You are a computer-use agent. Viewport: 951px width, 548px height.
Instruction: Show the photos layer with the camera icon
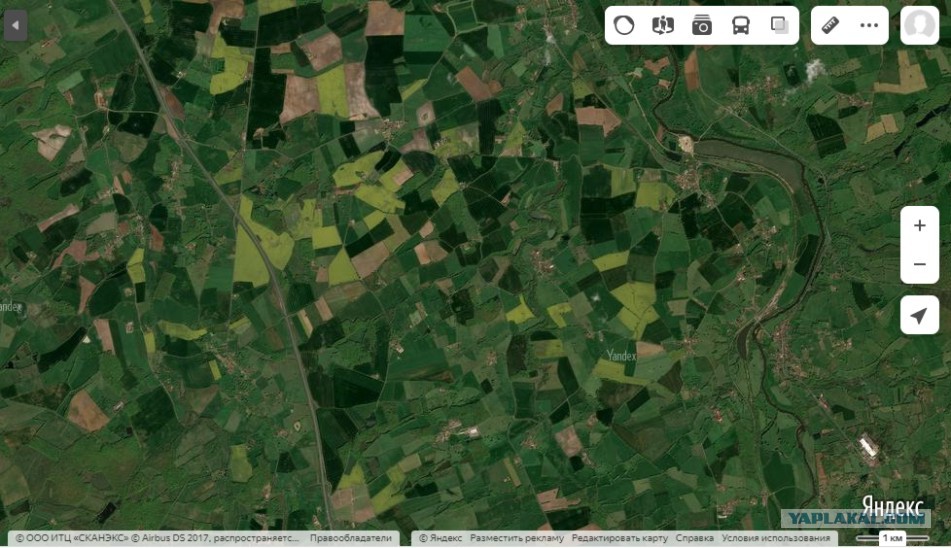point(702,25)
